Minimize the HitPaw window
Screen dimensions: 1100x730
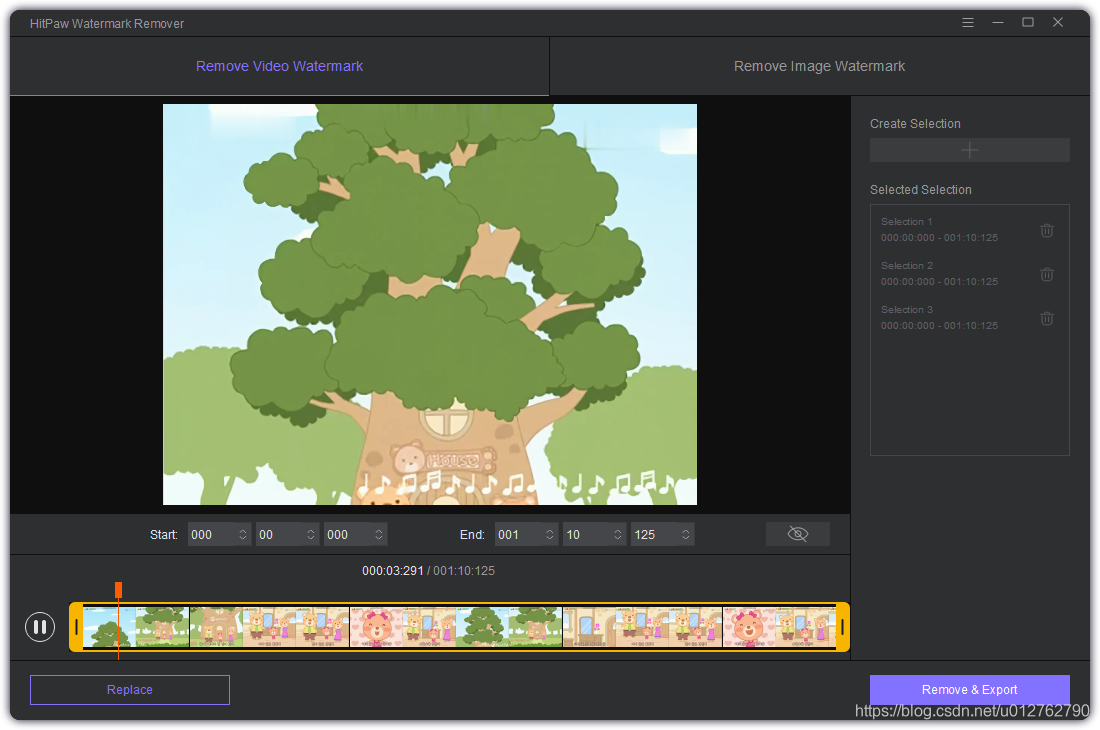(x=998, y=22)
